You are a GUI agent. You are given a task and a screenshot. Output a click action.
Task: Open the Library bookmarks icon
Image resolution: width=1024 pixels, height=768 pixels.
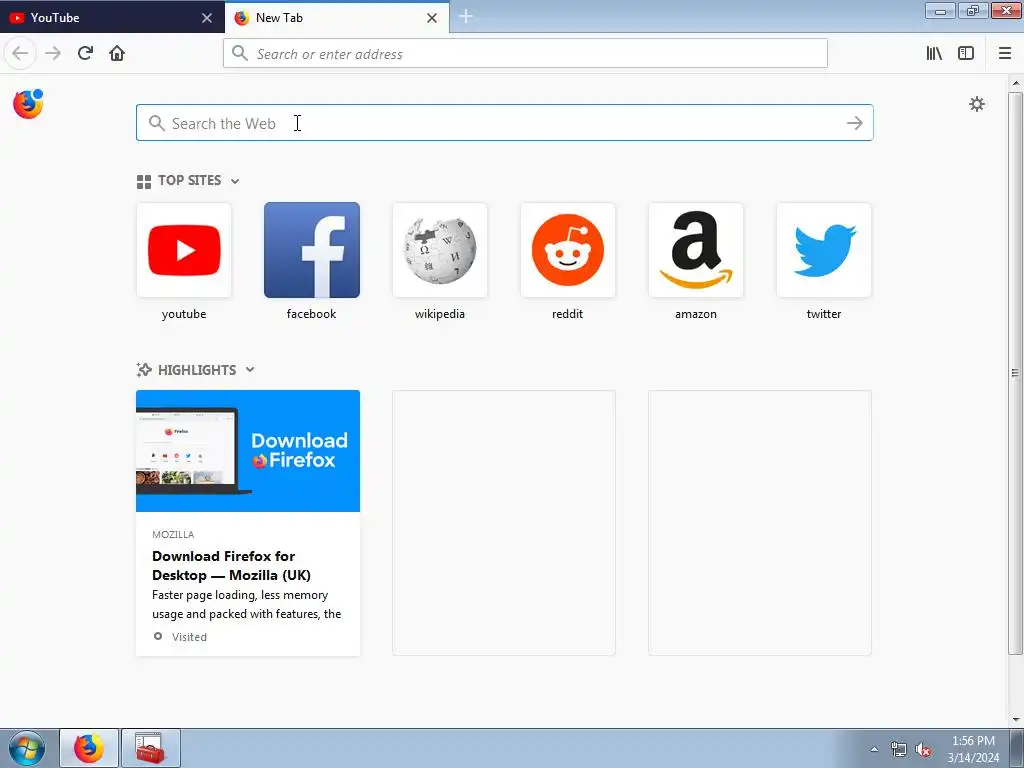[934, 53]
